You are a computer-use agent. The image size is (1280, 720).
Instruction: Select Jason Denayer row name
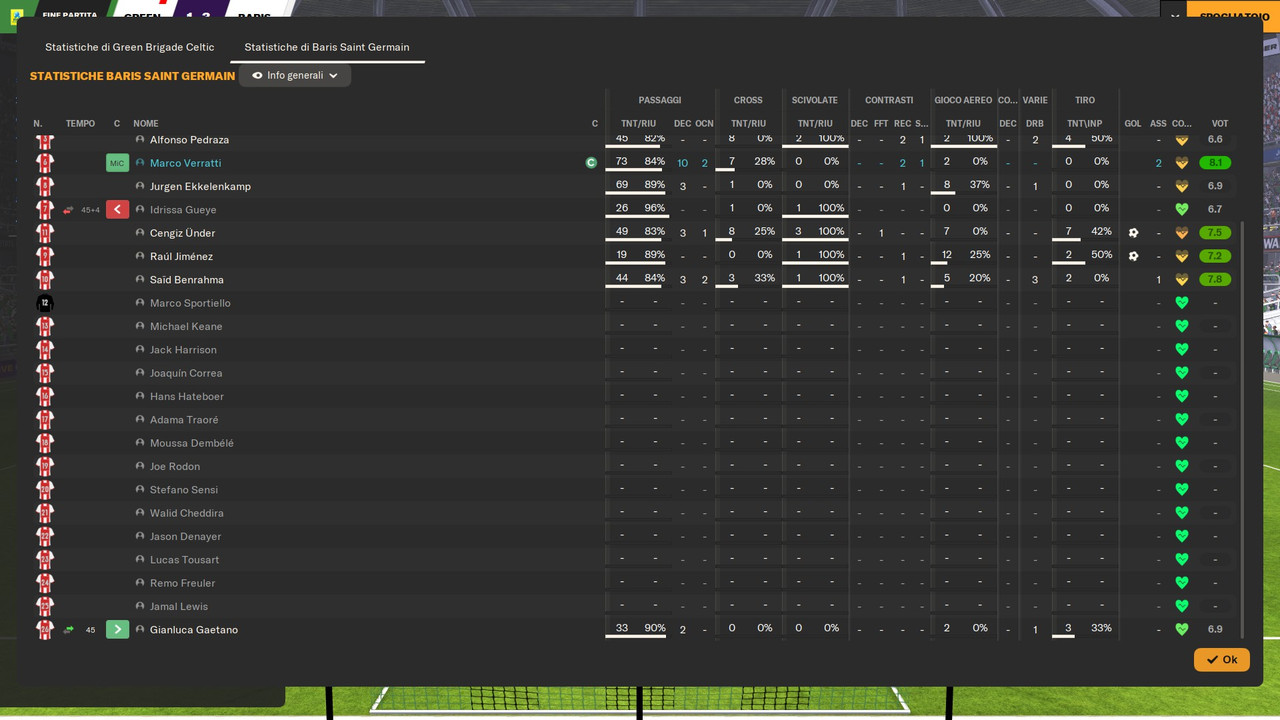(x=186, y=537)
